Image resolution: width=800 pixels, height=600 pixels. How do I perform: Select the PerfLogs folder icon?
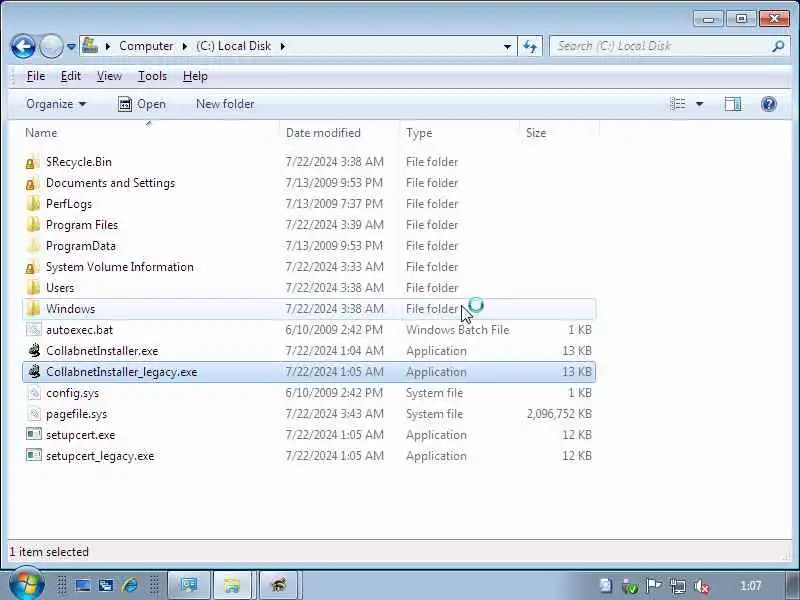coord(33,204)
